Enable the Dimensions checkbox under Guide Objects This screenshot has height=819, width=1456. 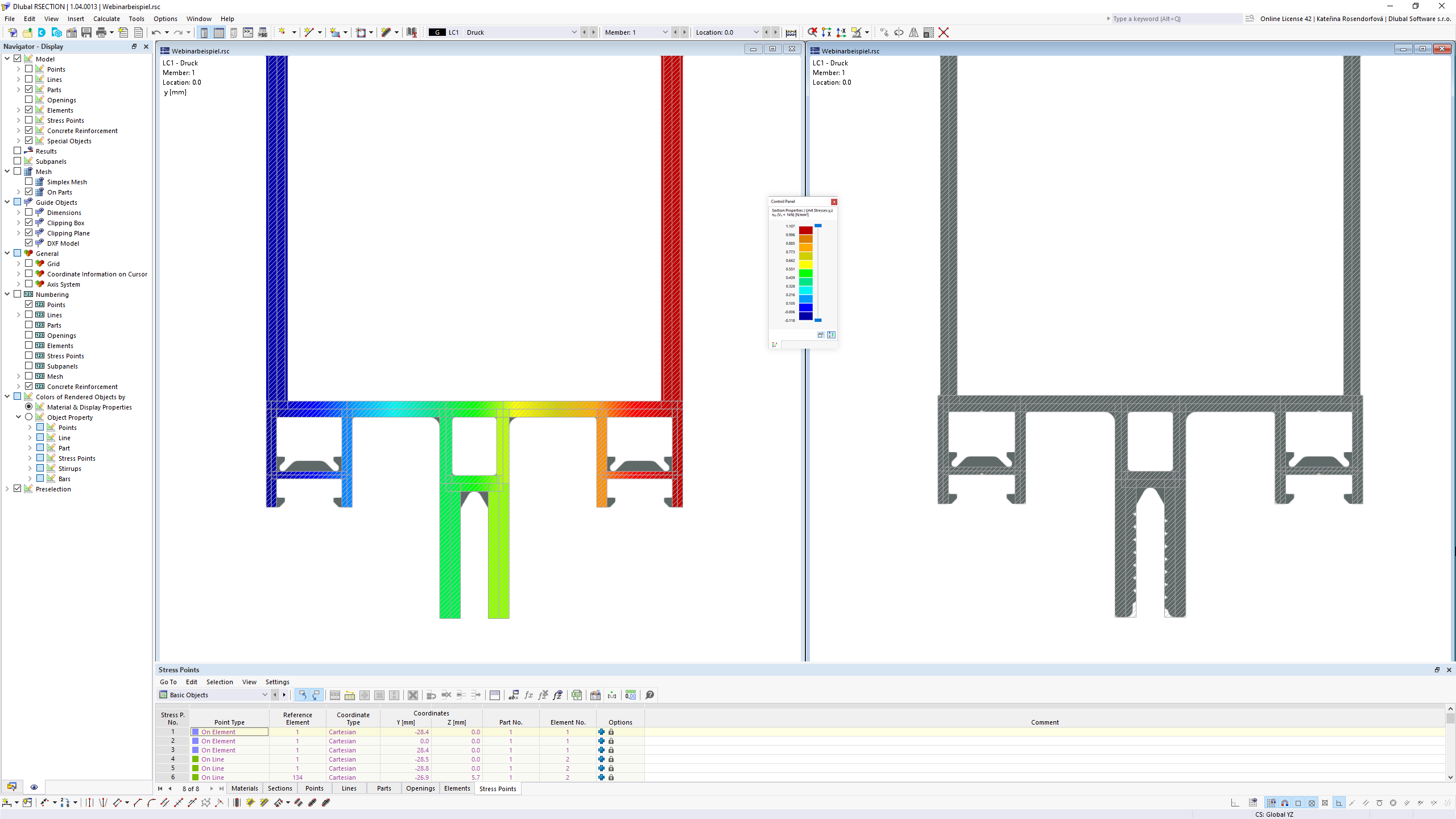(29, 212)
